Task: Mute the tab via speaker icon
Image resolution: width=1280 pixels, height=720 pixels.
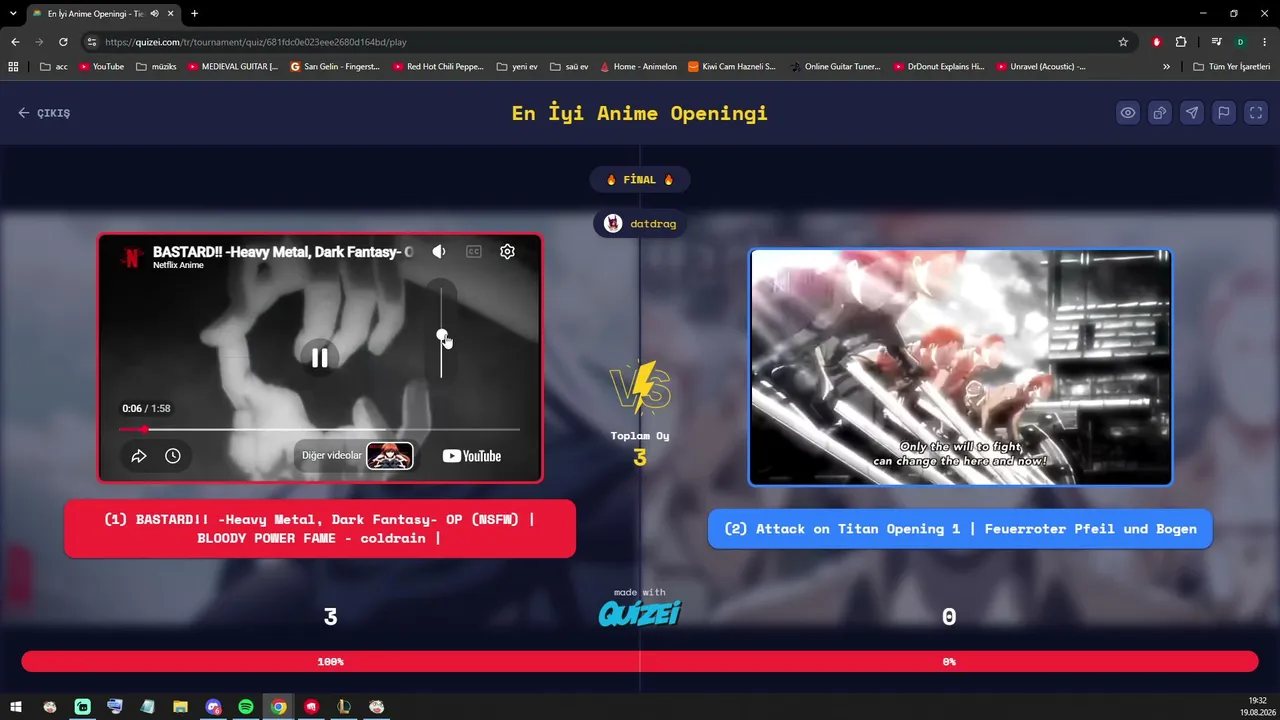Action: point(154,14)
